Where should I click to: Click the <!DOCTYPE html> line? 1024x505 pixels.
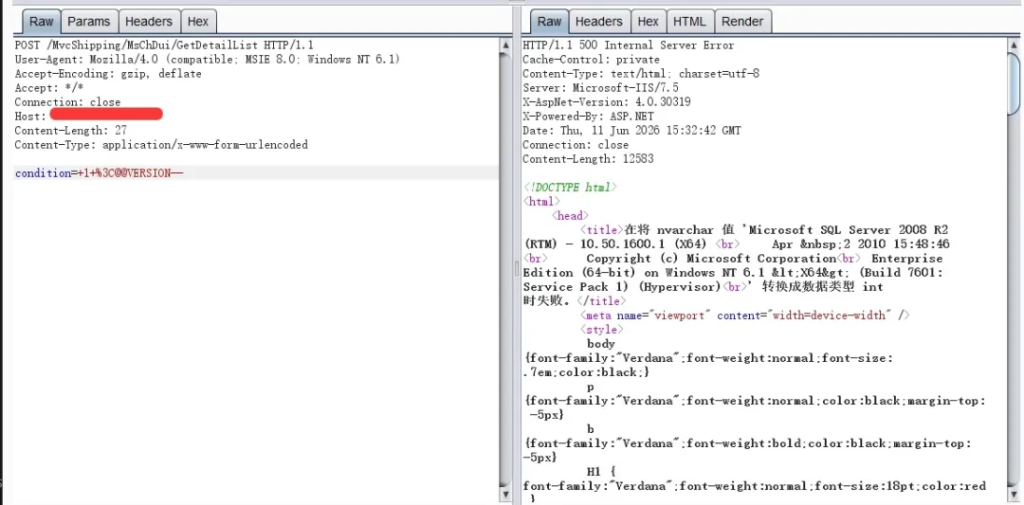569,187
